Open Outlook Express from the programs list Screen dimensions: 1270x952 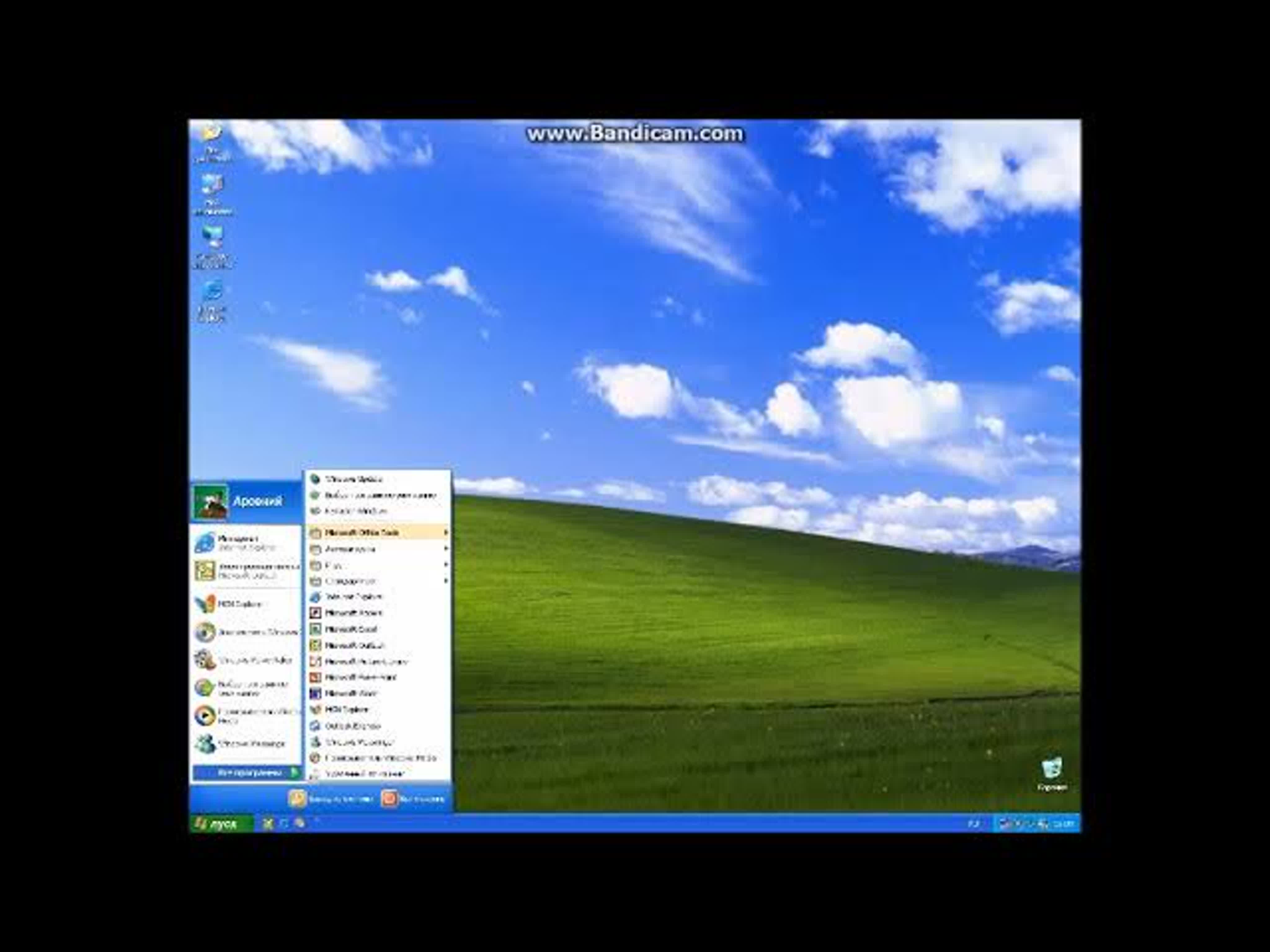point(378,726)
